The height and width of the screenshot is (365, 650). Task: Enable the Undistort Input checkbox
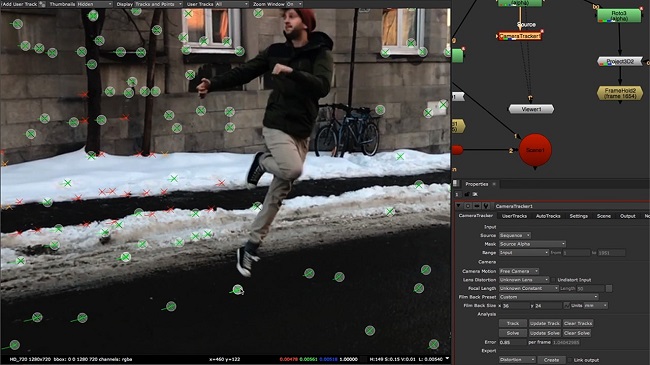click(553, 280)
